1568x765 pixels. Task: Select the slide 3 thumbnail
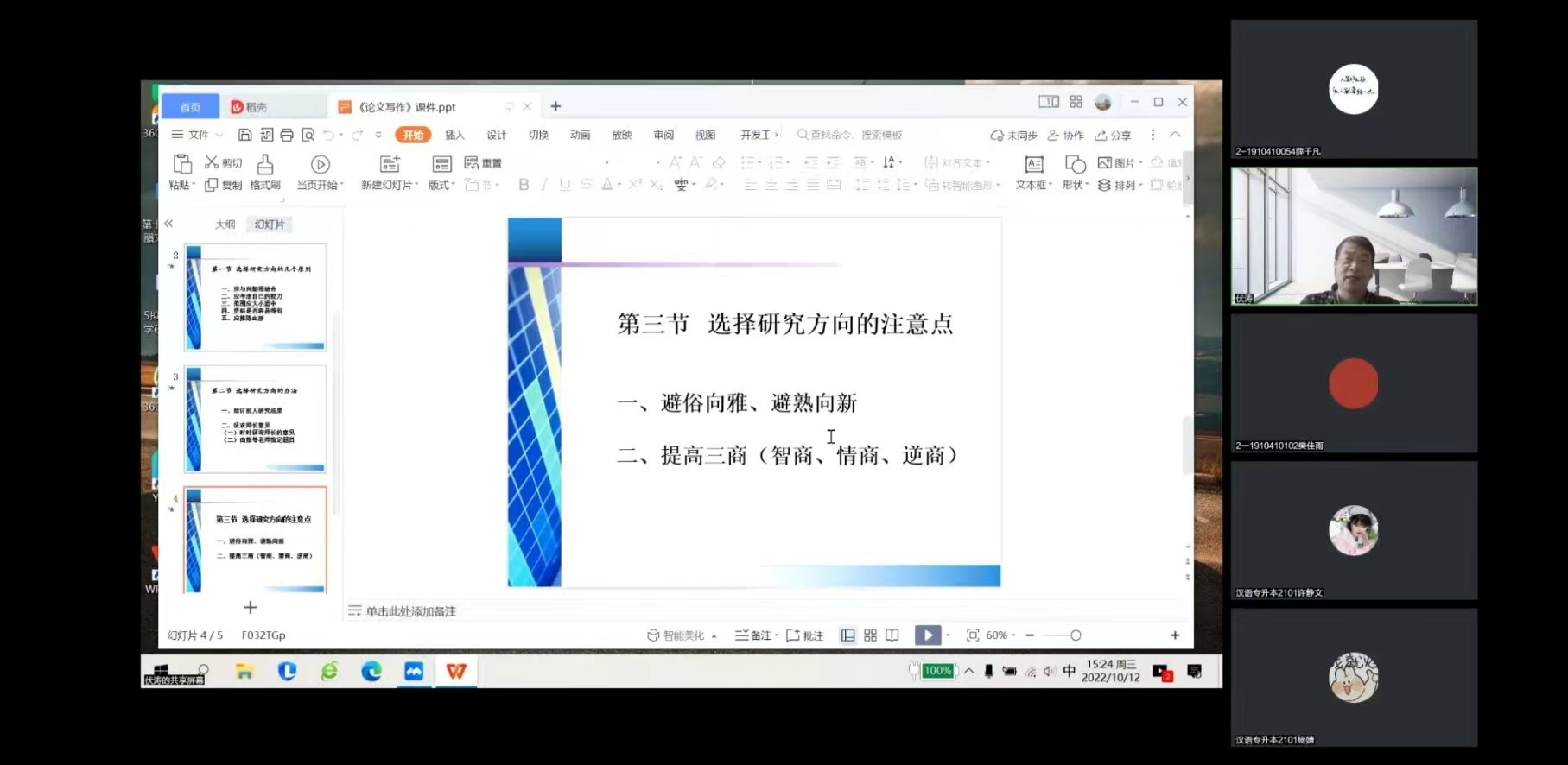[x=255, y=420]
